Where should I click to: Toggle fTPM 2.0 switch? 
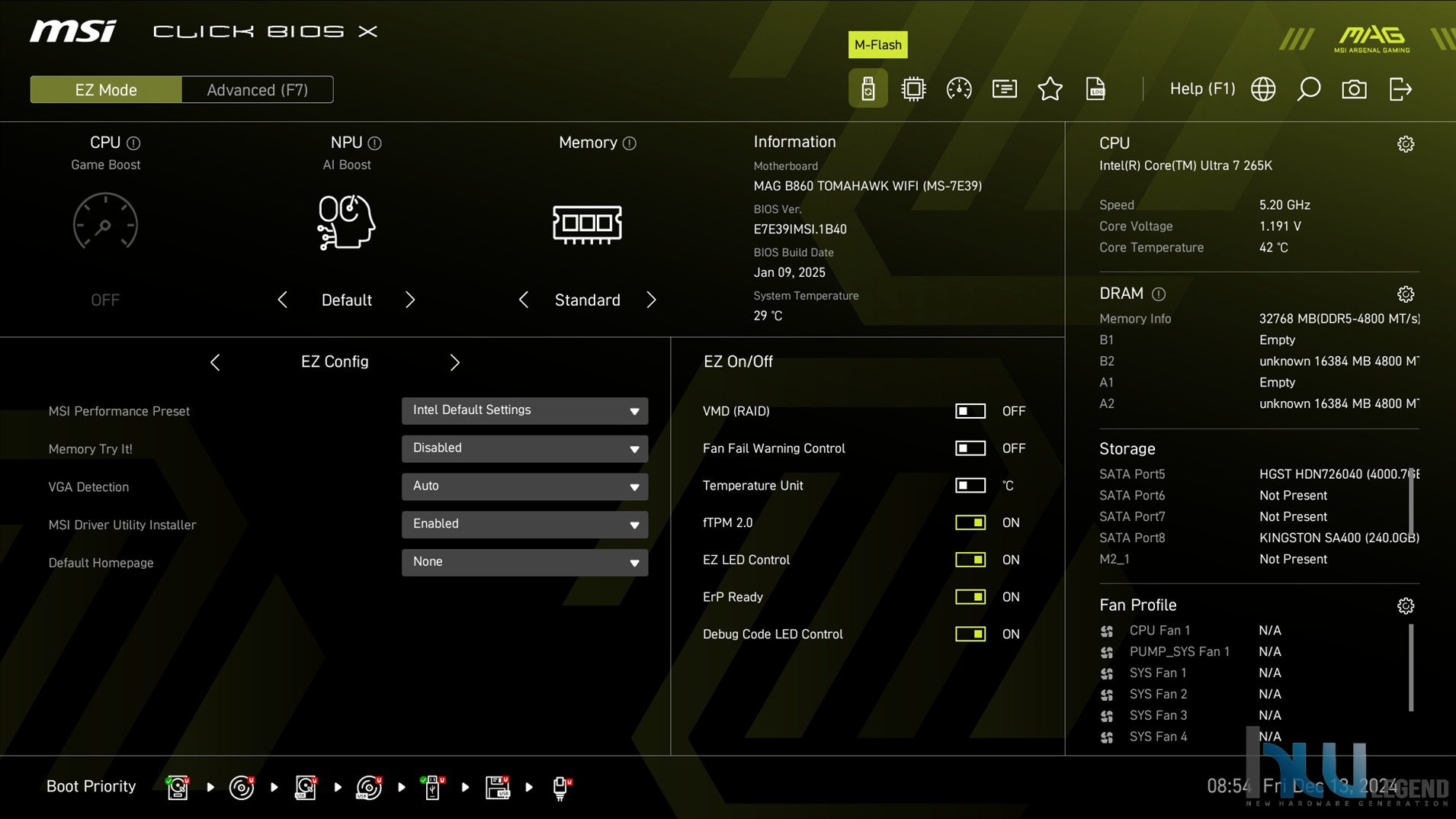970,522
